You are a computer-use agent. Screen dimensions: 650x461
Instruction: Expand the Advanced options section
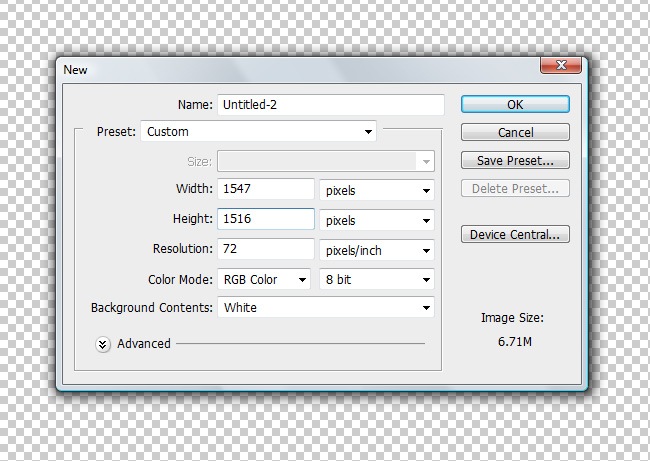[x=143, y=343]
